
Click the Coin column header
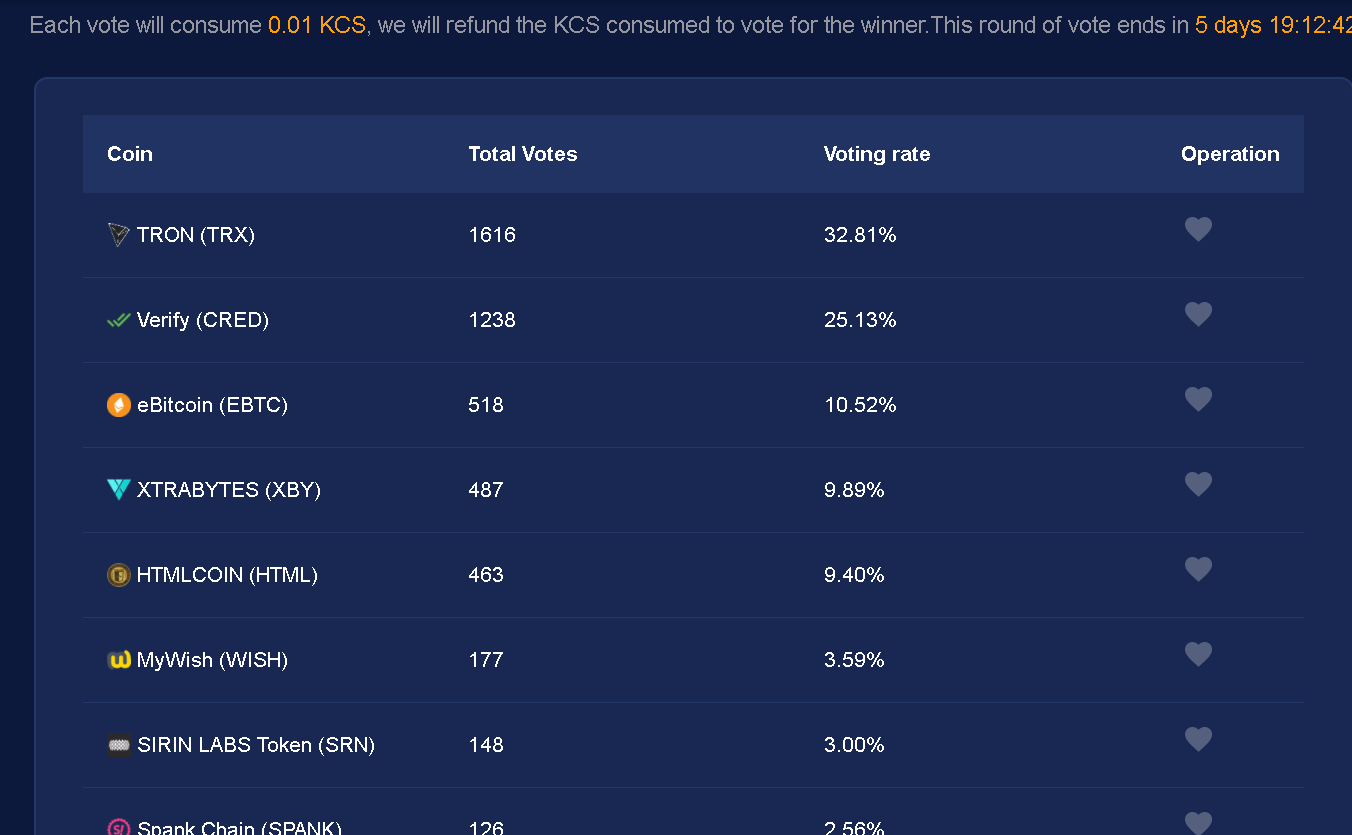(130, 154)
